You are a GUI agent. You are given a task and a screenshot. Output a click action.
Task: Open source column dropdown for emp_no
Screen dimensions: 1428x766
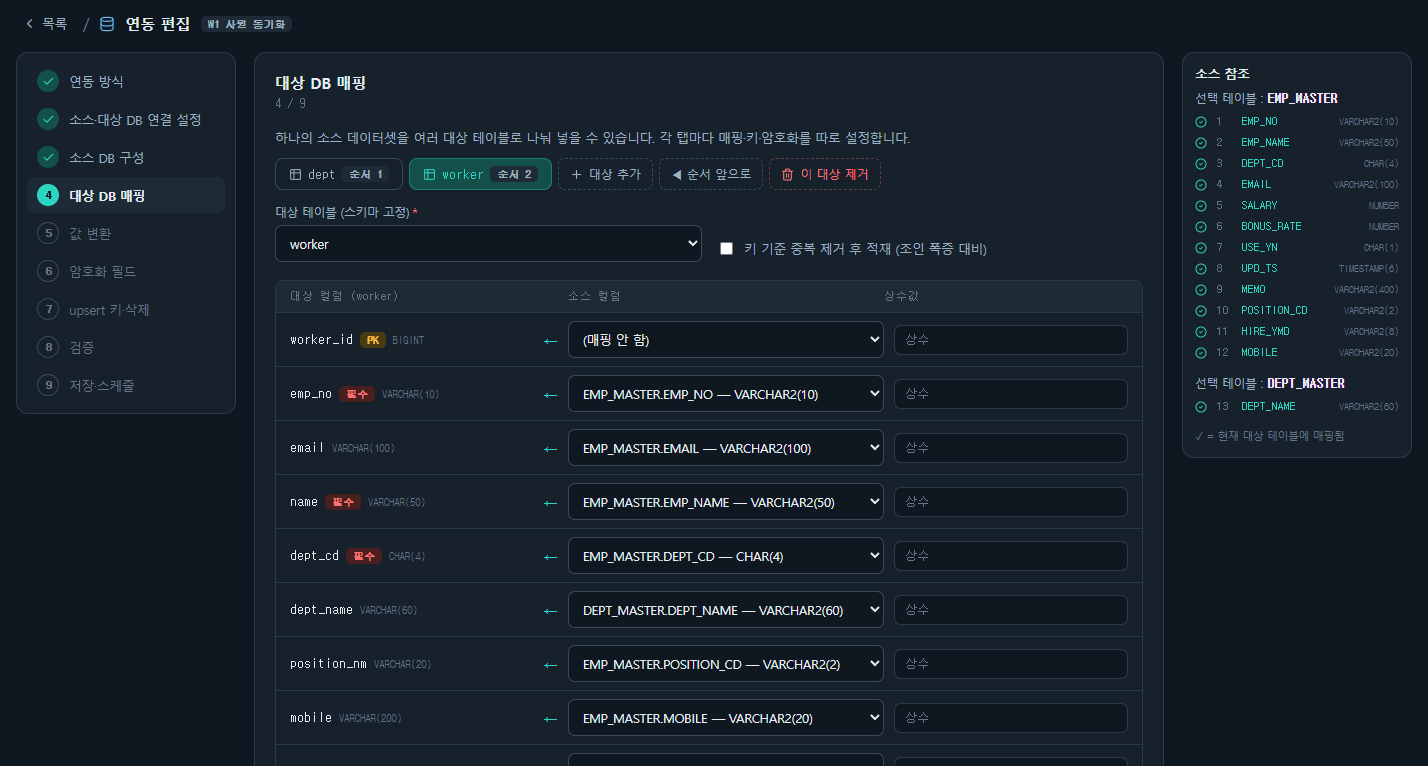pos(726,394)
